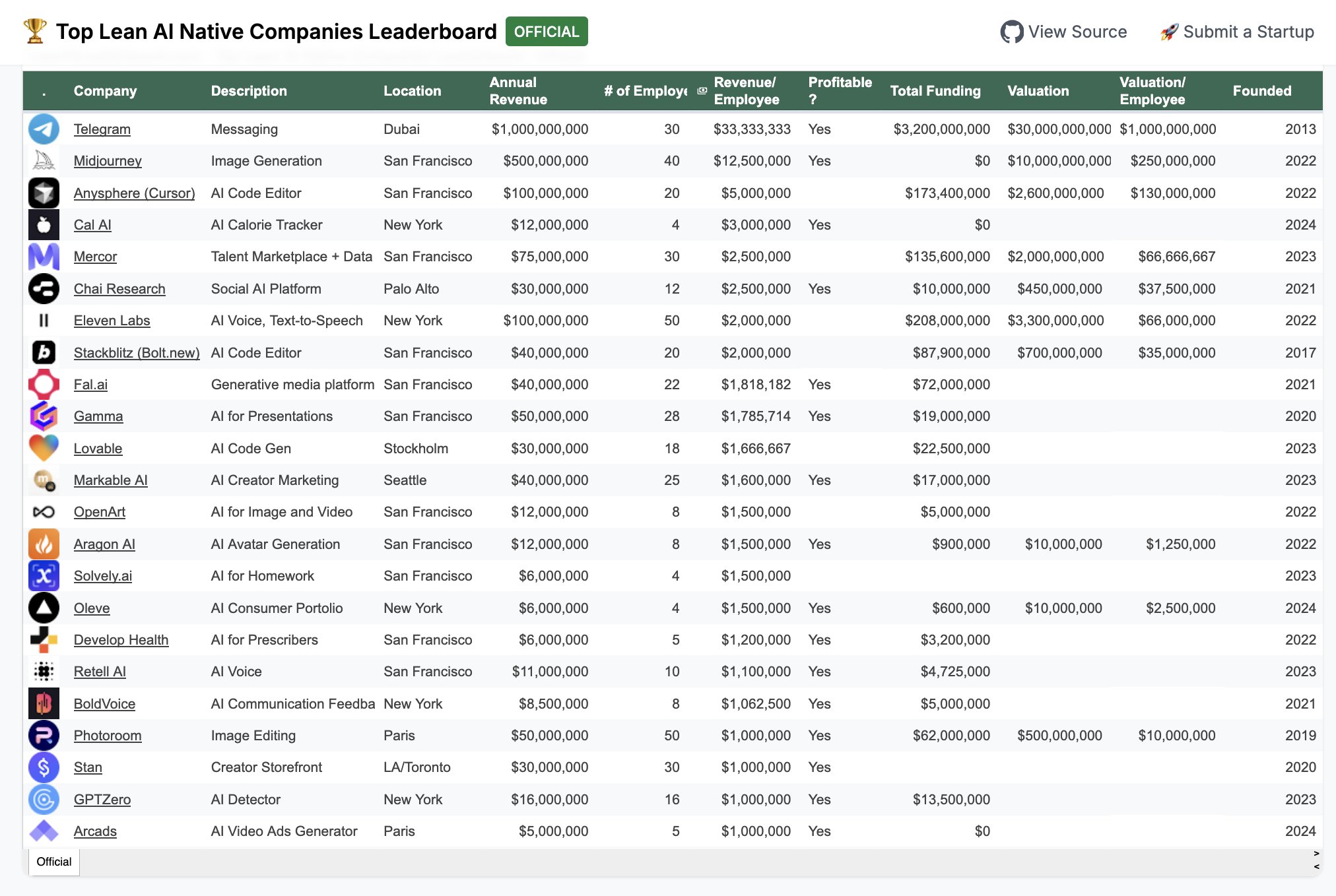The height and width of the screenshot is (896, 1336).
Task: Click Submit a Startup link
Action: (1237, 32)
